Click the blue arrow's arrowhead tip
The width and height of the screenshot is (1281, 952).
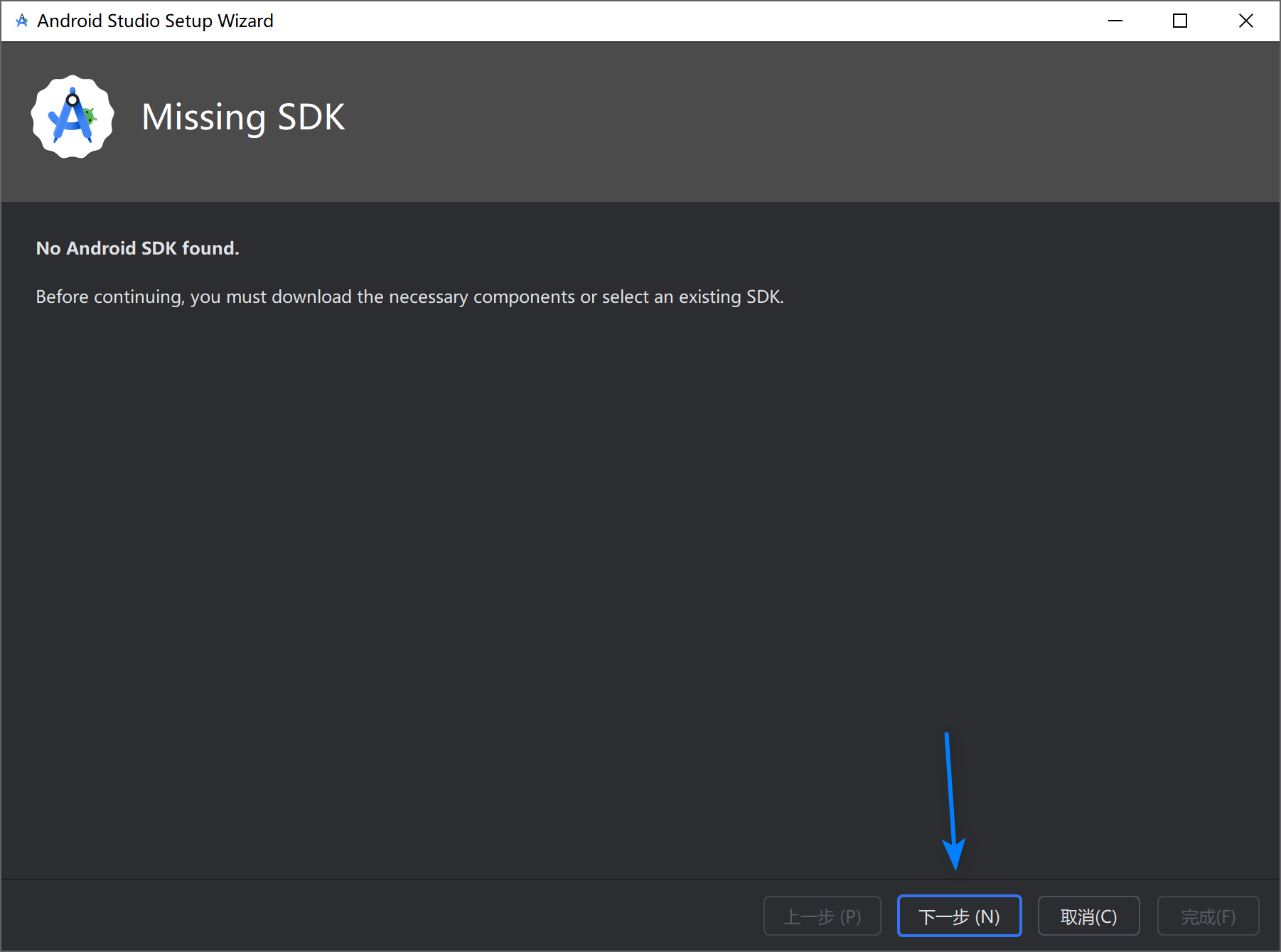pyautogui.click(x=955, y=866)
